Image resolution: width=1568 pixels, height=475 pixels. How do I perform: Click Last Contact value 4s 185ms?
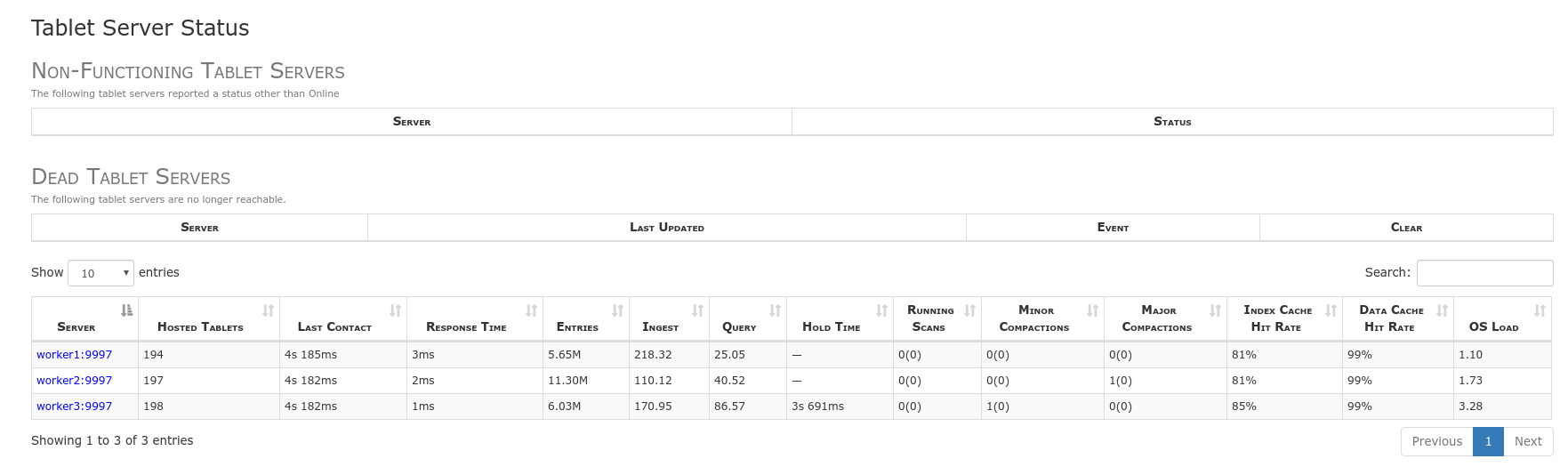pos(310,355)
